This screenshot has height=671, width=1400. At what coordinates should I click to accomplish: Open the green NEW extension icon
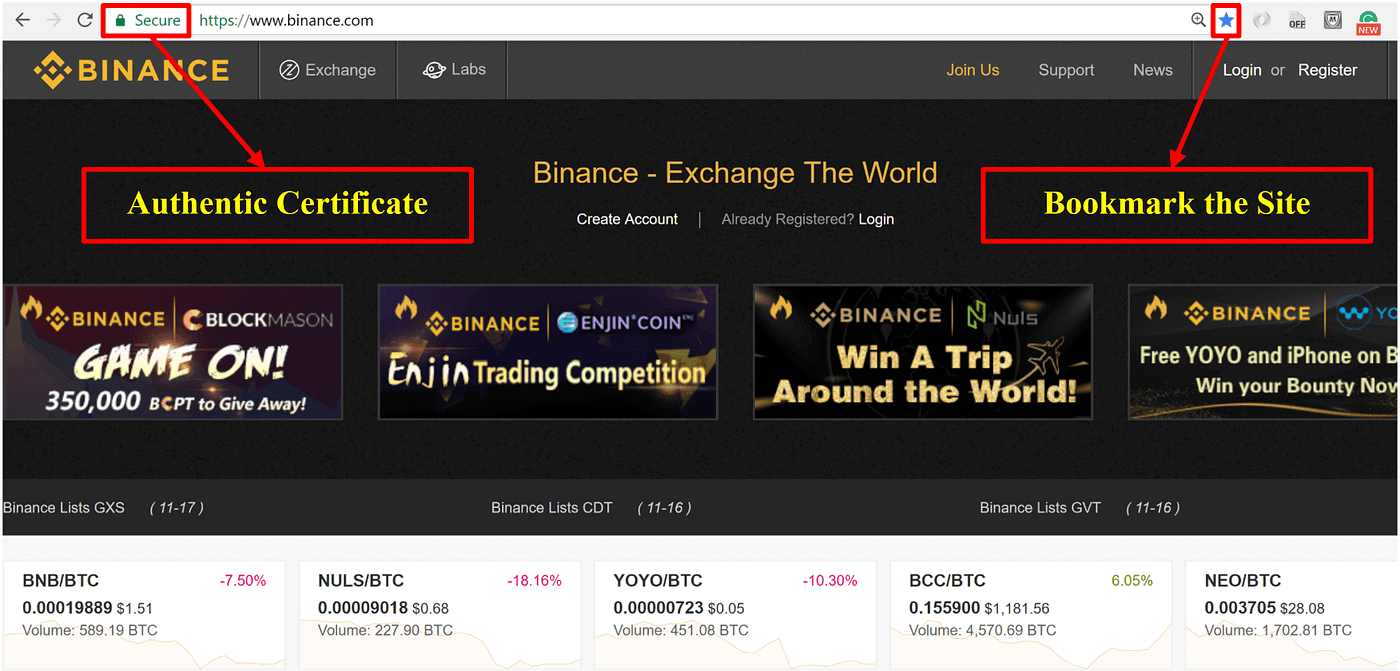click(1367, 19)
